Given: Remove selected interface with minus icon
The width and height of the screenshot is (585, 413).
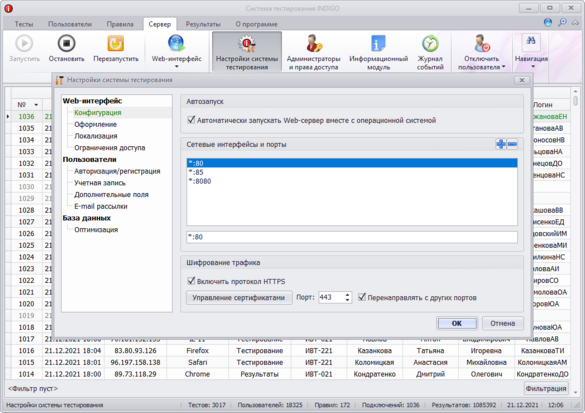Looking at the screenshot, I should pos(512,144).
